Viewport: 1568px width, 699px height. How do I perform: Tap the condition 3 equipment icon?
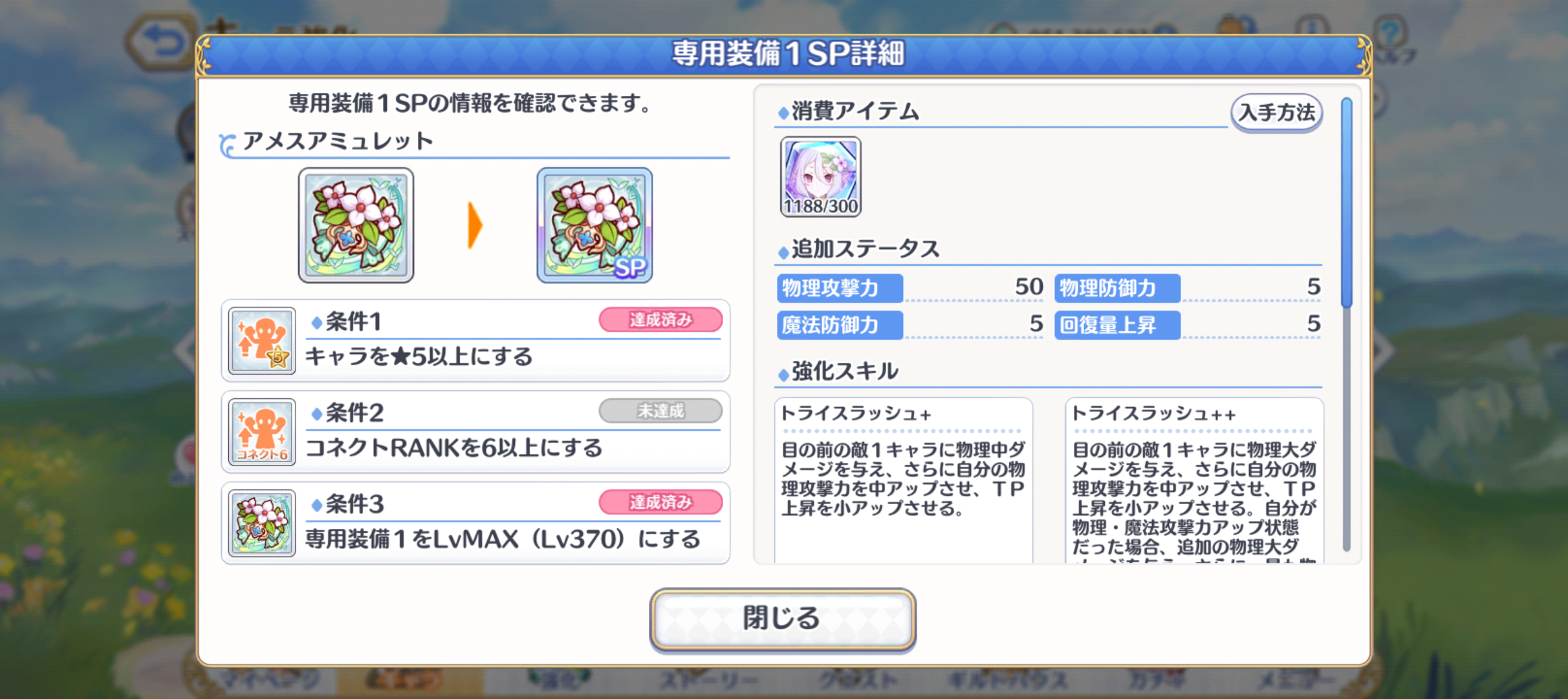point(262,523)
